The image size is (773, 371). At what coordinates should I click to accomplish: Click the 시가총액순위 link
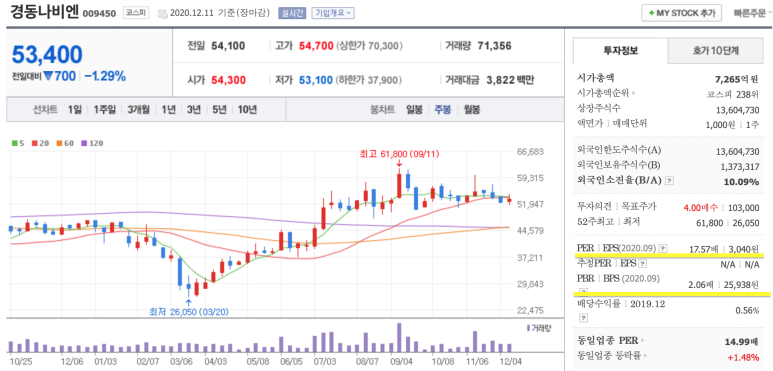[x=603, y=93]
